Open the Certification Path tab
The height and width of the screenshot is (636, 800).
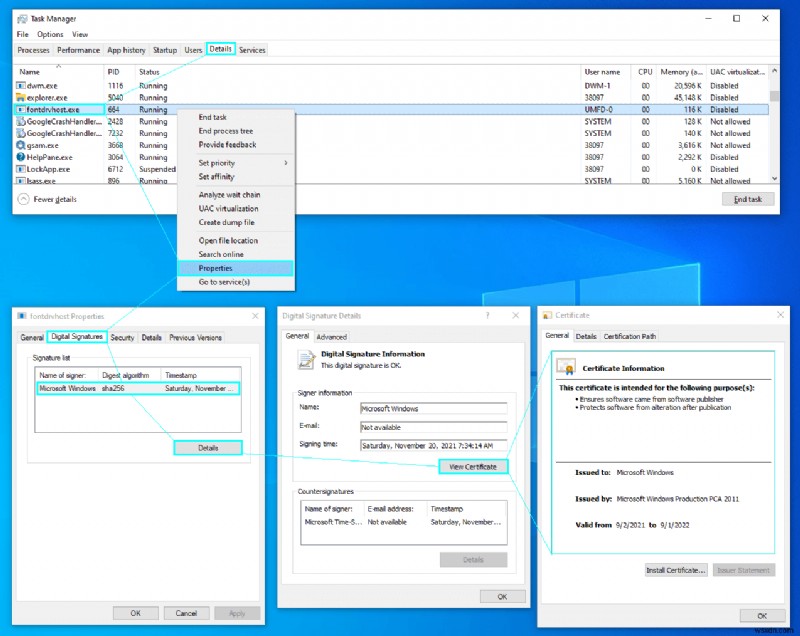(629, 336)
